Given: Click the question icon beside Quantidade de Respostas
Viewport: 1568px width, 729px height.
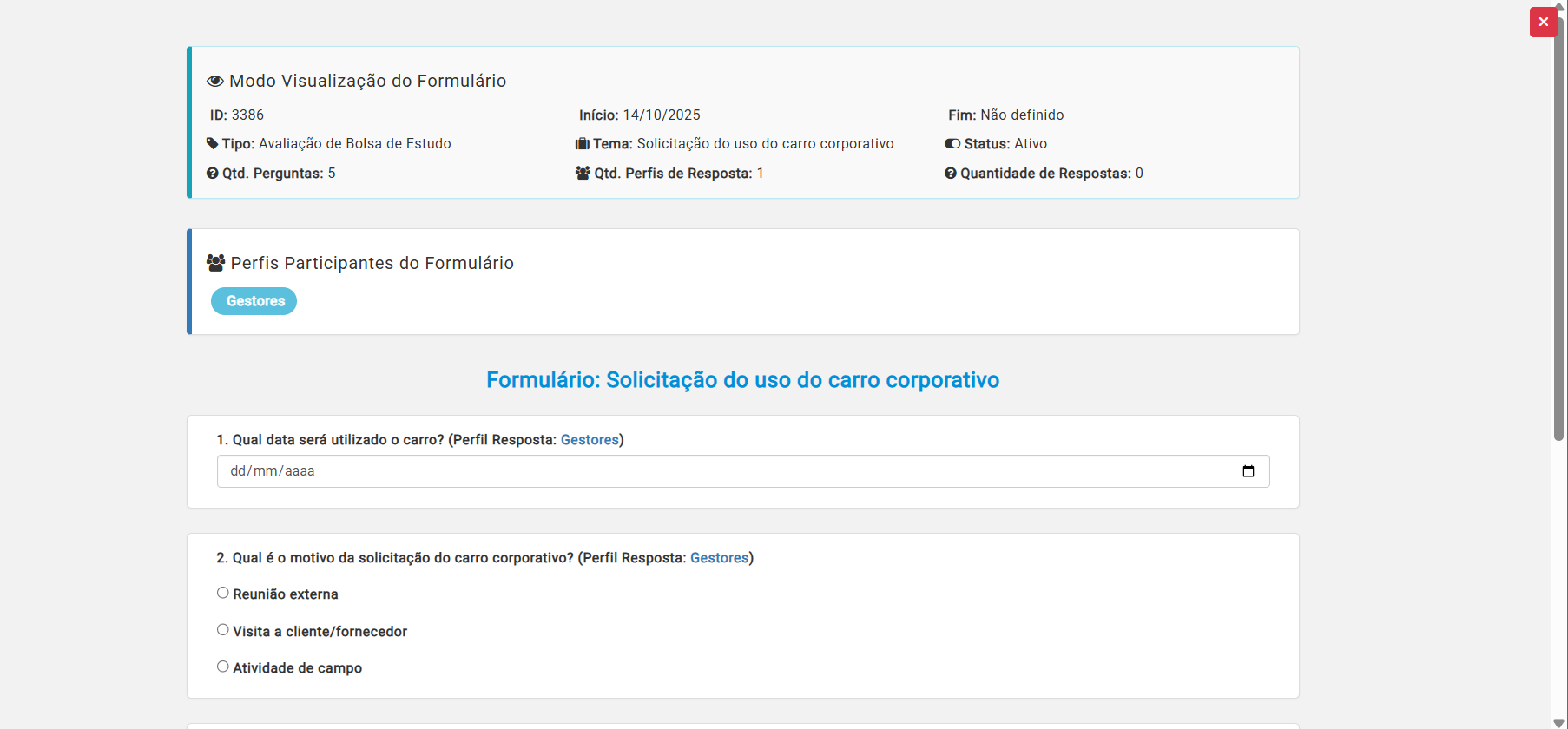Looking at the screenshot, I should (951, 173).
